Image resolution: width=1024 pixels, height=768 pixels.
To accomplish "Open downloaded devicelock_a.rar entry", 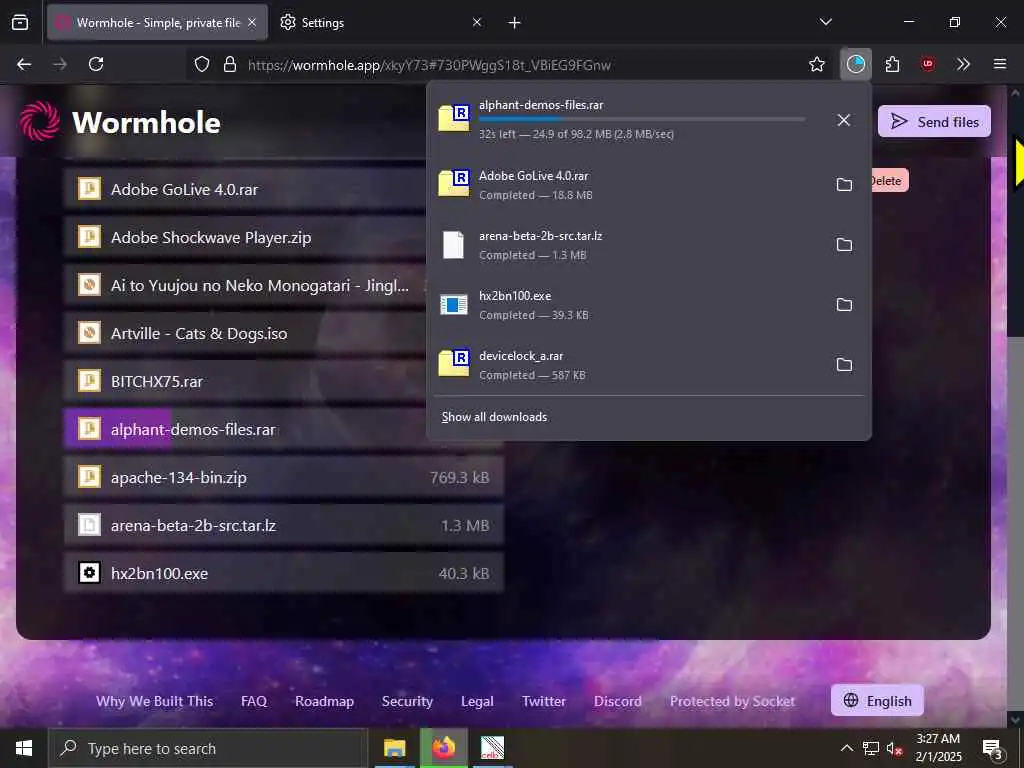I will tap(627, 364).
